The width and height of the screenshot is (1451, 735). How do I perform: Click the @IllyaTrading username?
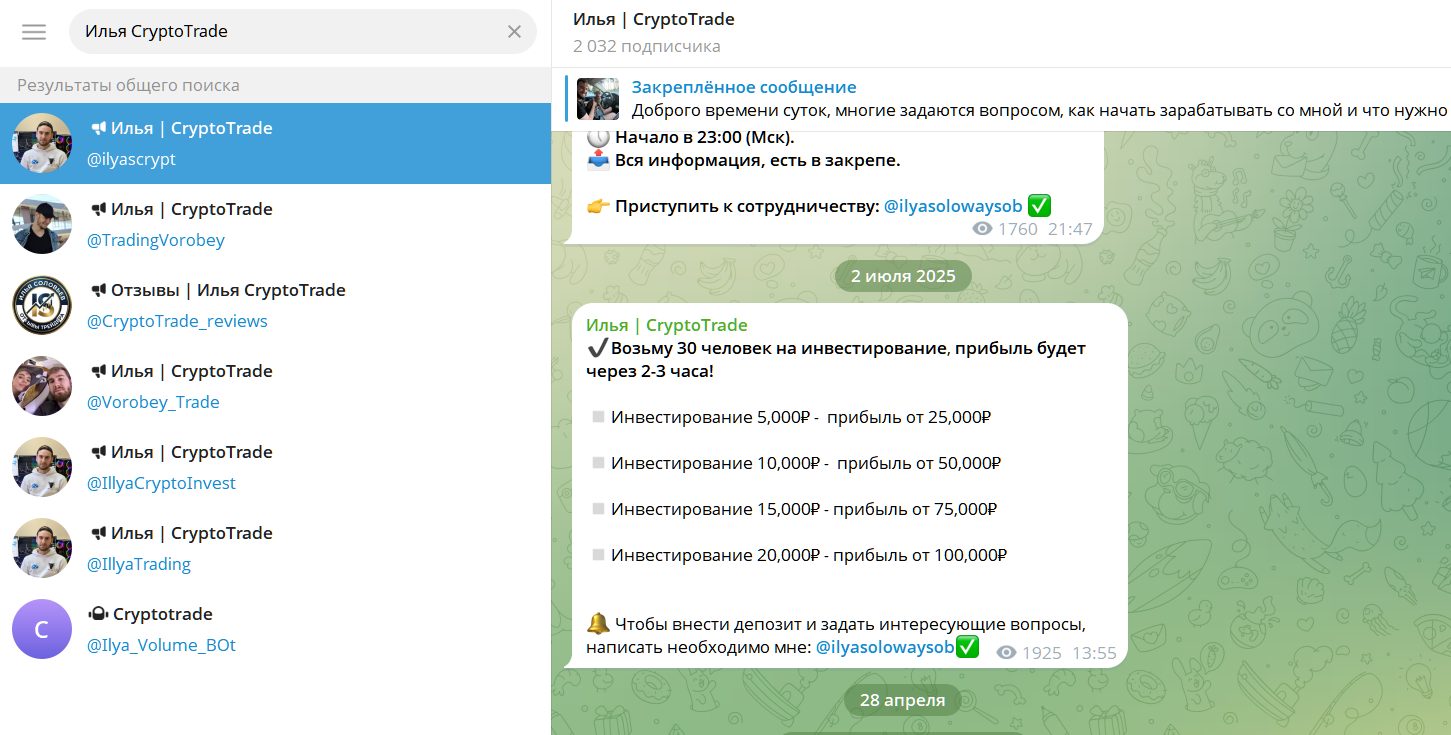click(139, 564)
